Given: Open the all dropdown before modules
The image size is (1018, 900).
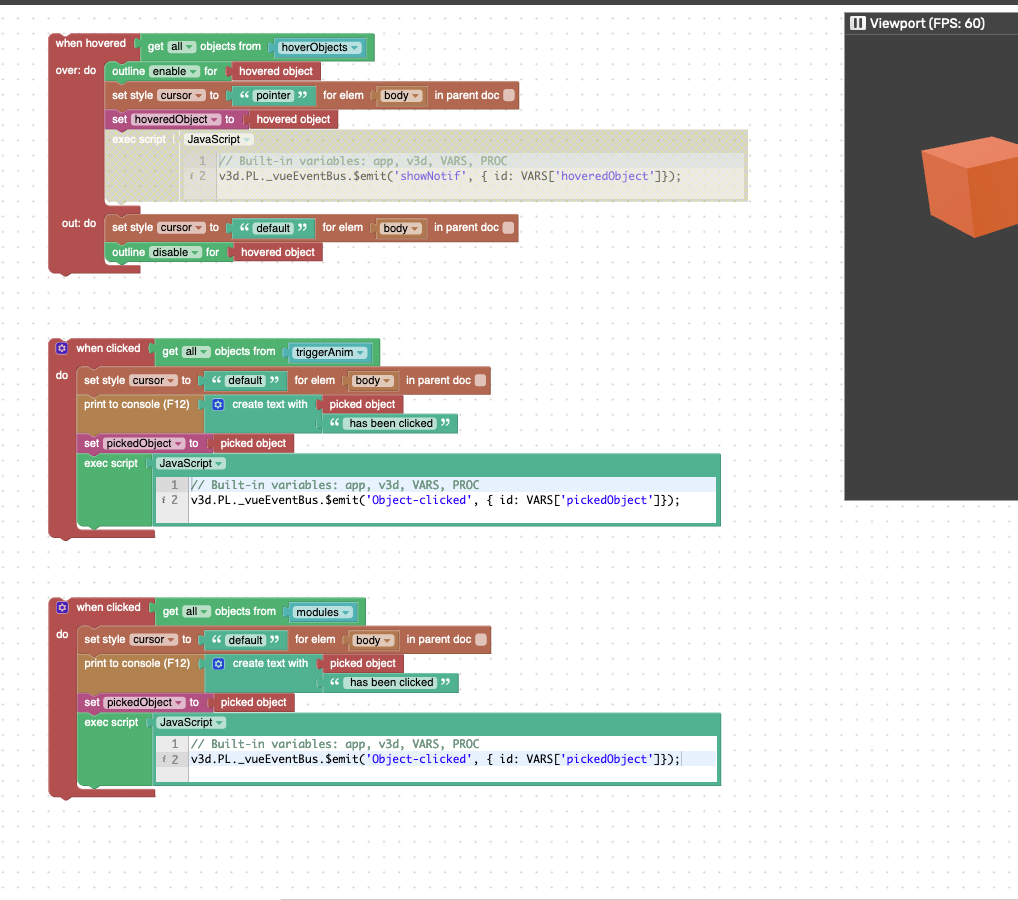Looking at the screenshot, I should tap(197, 612).
